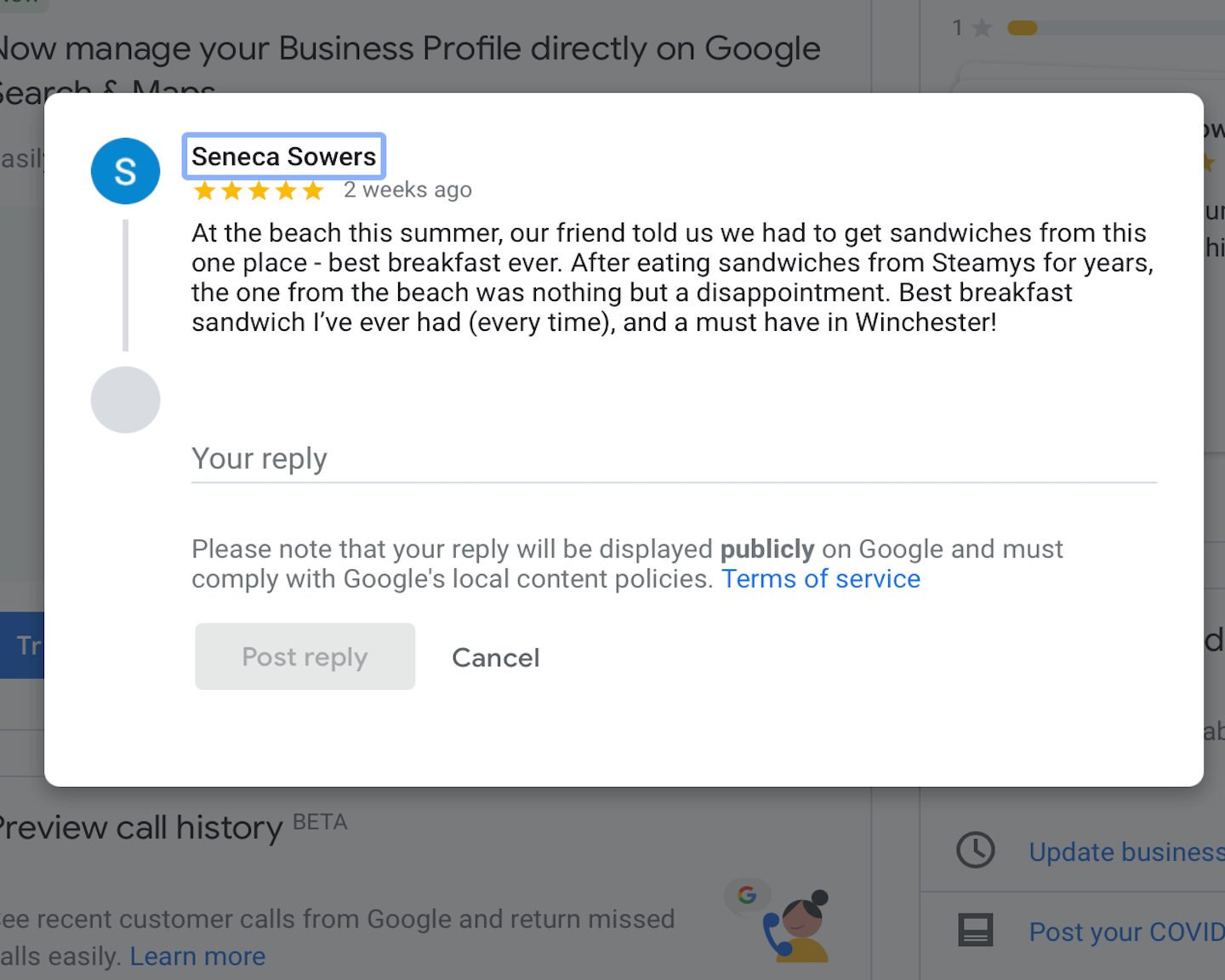Click the "2 weeks ago" timestamp
Image resolution: width=1225 pixels, height=980 pixels.
(407, 190)
